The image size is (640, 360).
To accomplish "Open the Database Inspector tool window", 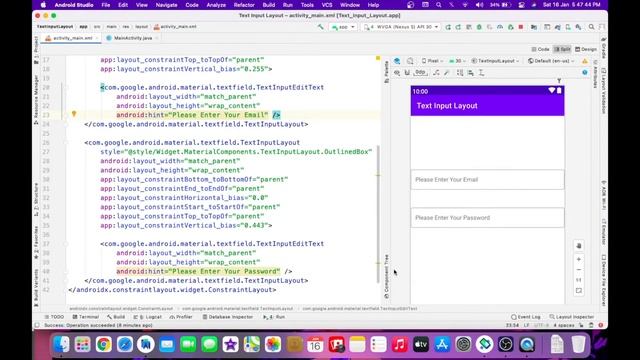I will pyautogui.click(x=228, y=317).
